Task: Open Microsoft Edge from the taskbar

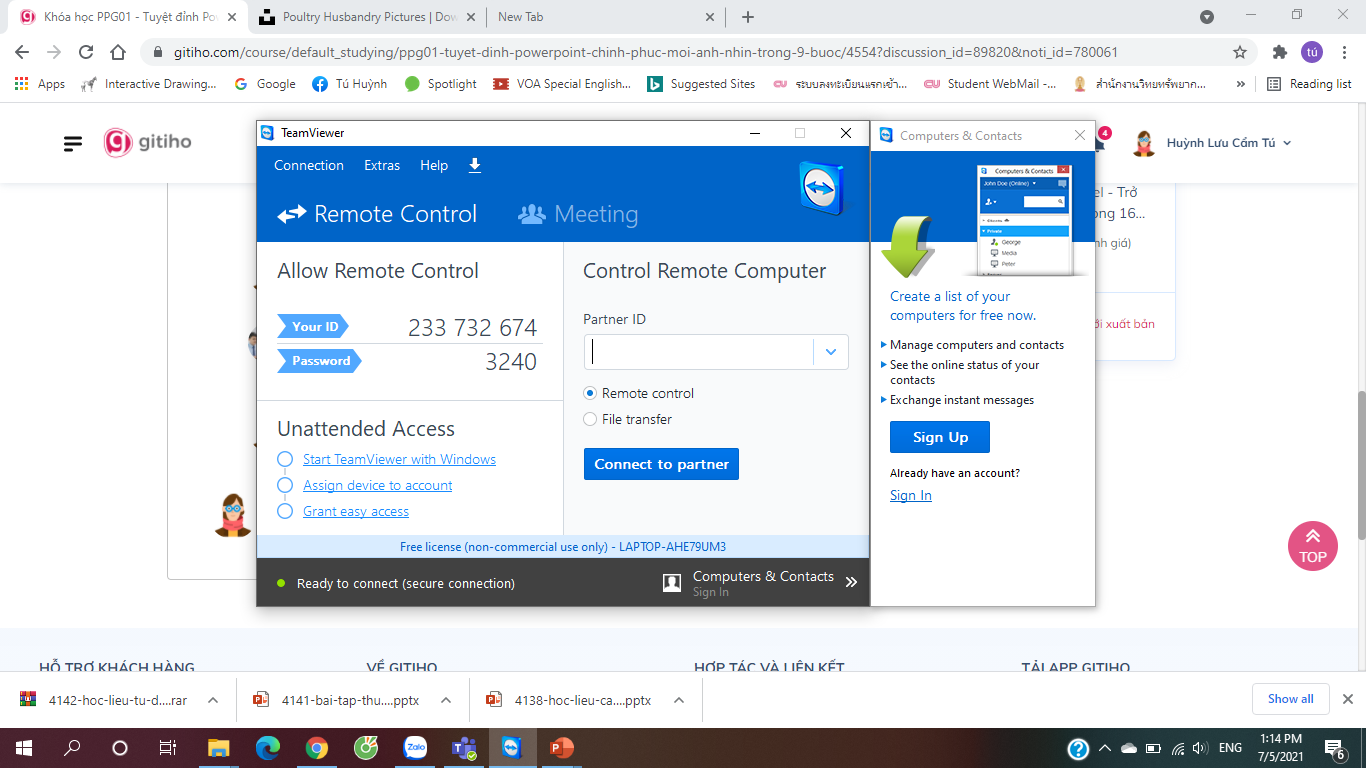Action: (268, 747)
